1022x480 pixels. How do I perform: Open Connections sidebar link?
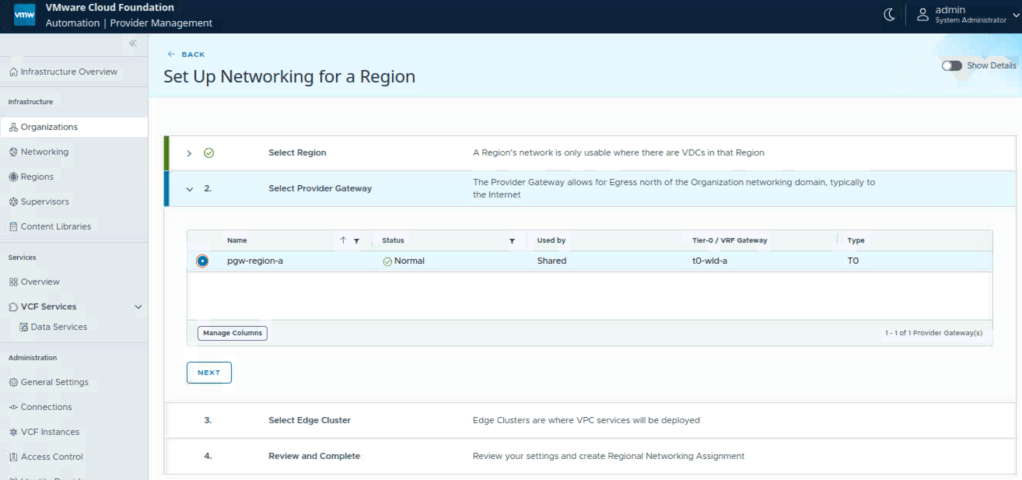(46, 407)
